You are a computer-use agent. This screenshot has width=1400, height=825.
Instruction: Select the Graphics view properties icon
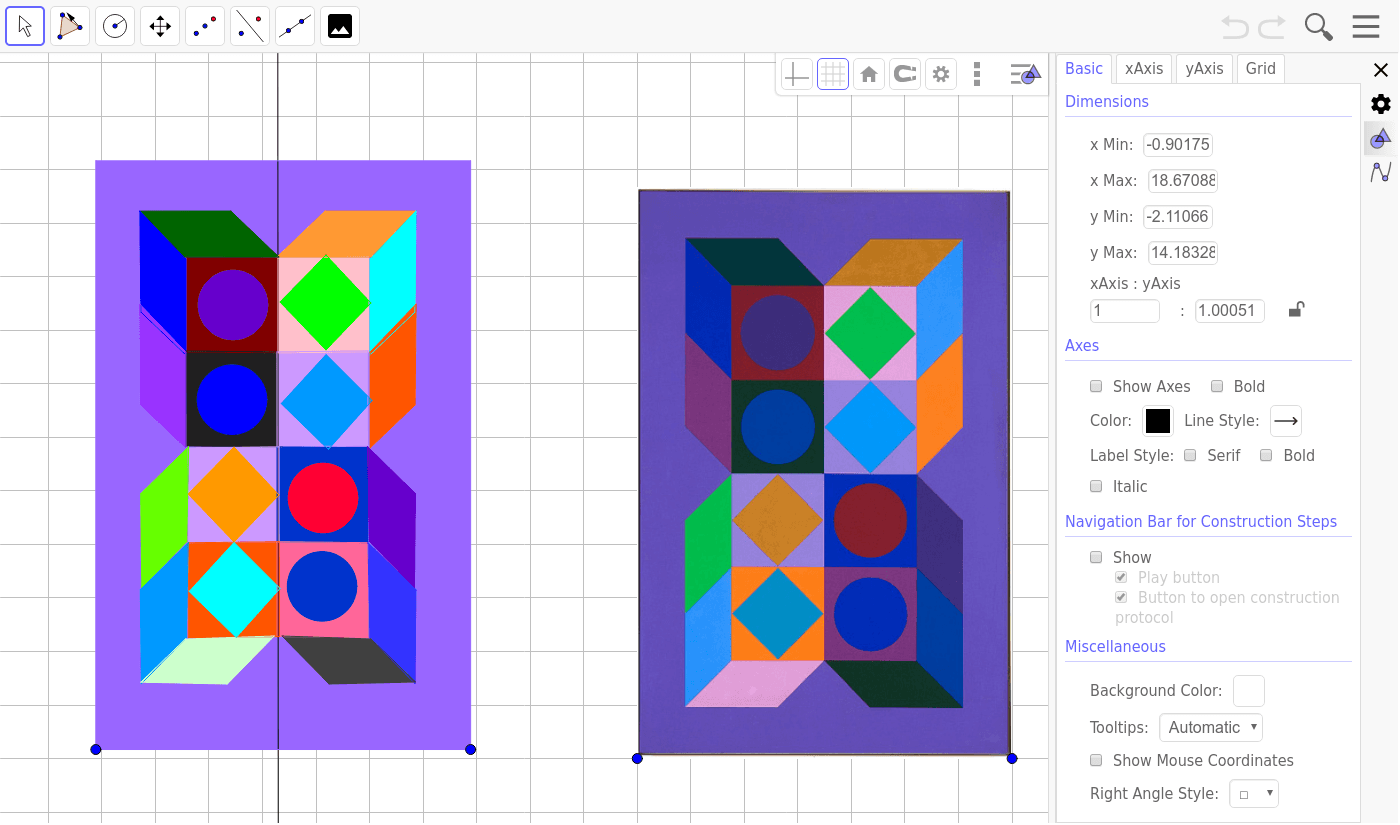pyautogui.click(x=1381, y=138)
